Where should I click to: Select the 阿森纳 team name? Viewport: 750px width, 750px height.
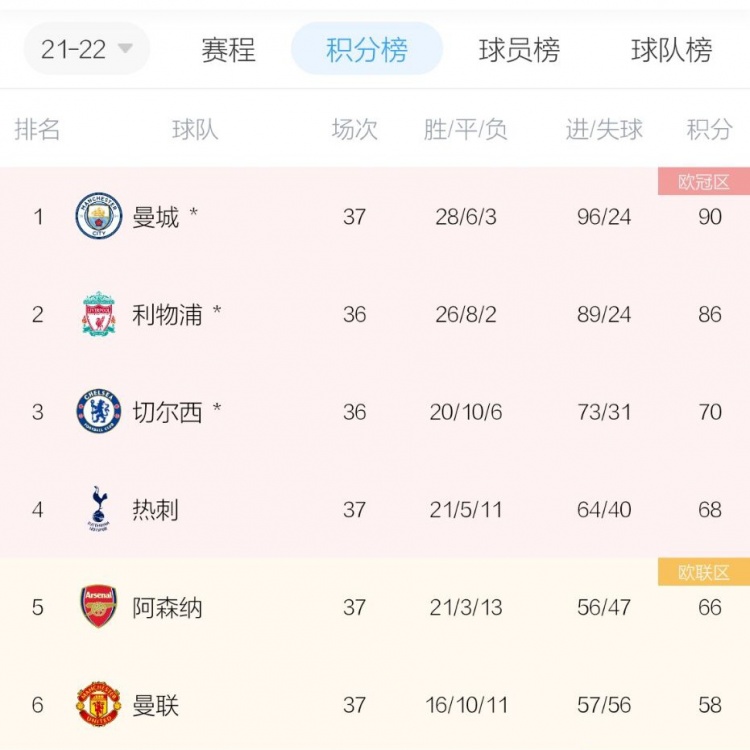pyautogui.click(x=167, y=607)
